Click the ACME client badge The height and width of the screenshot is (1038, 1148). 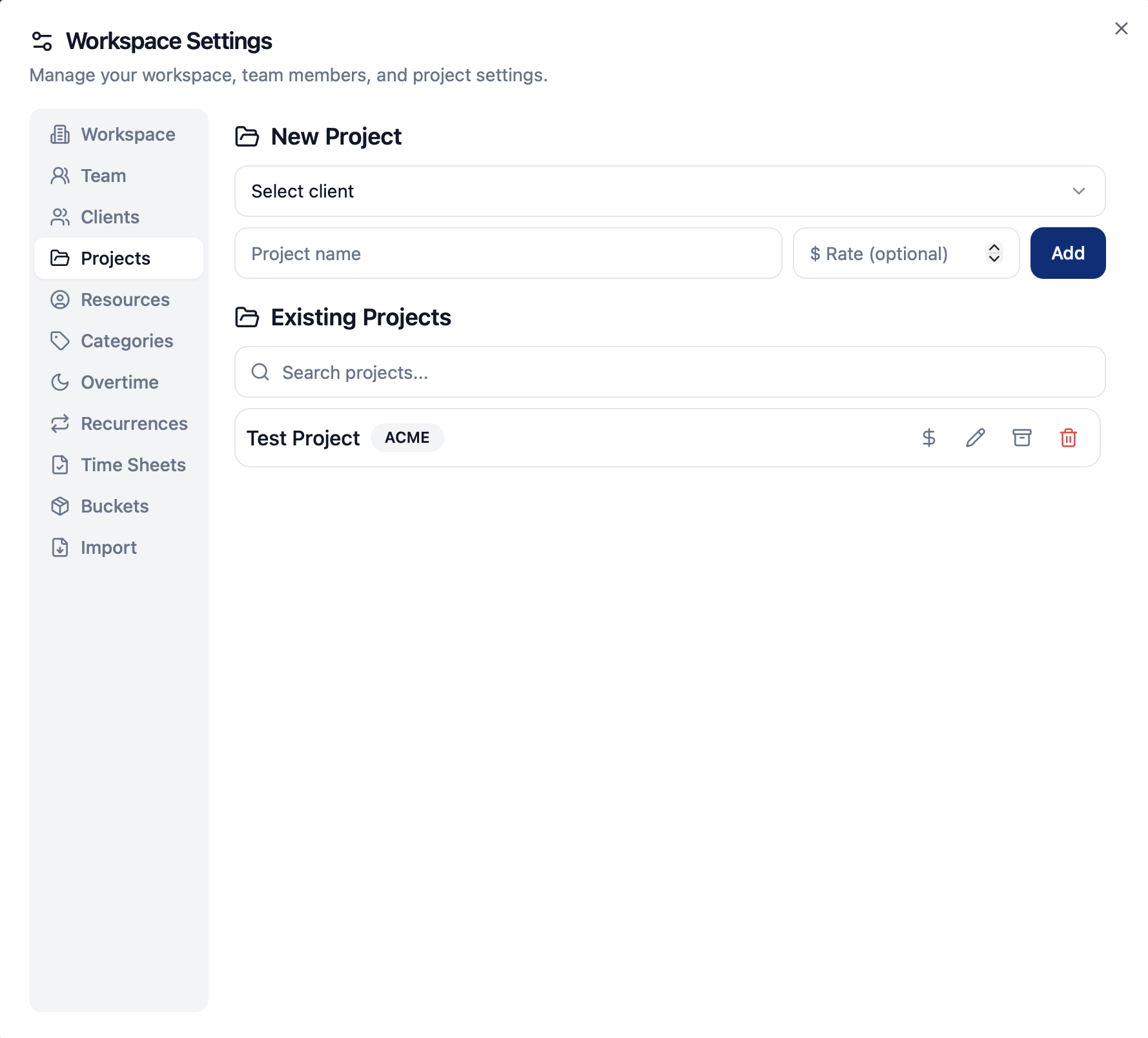pos(407,438)
